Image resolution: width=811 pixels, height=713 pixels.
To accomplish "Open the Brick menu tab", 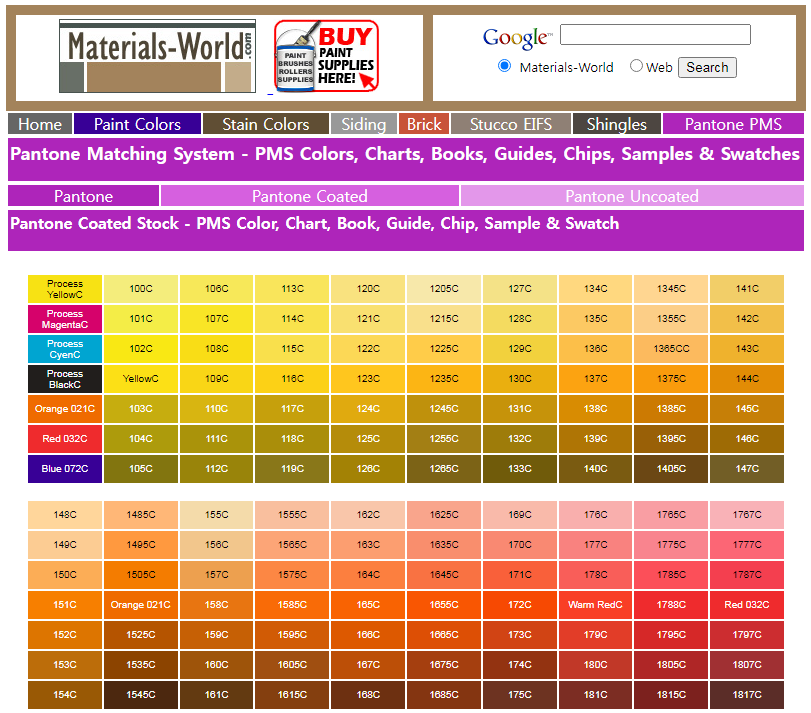I will 424,124.
